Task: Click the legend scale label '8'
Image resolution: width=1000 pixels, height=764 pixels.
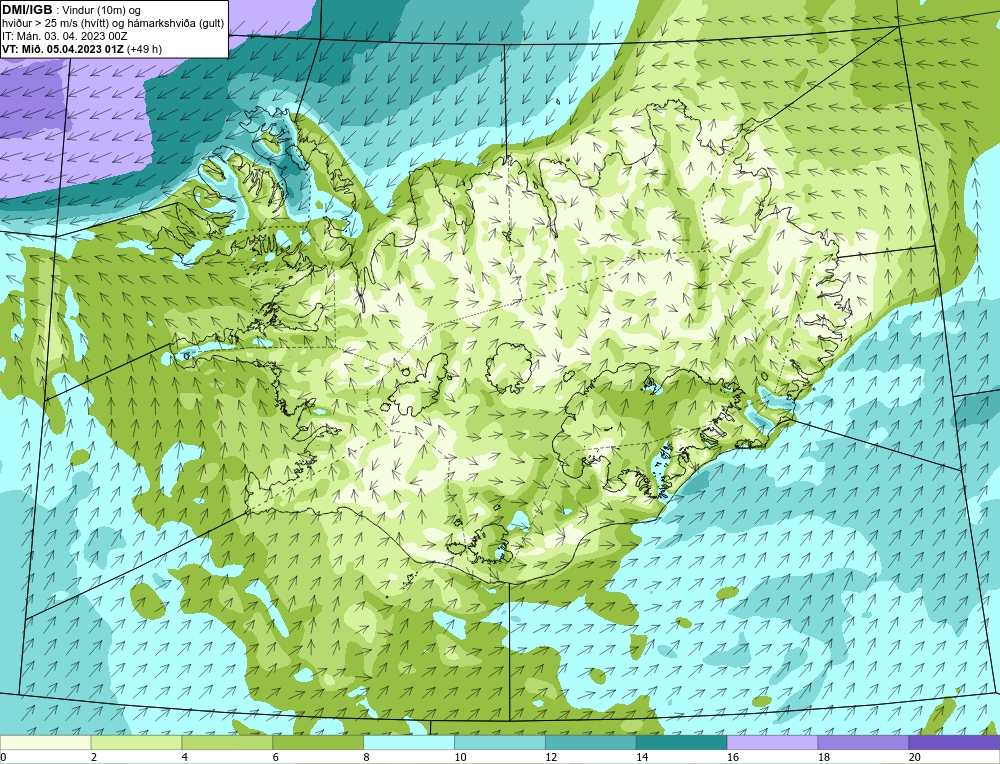Action: (x=367, y=757)
